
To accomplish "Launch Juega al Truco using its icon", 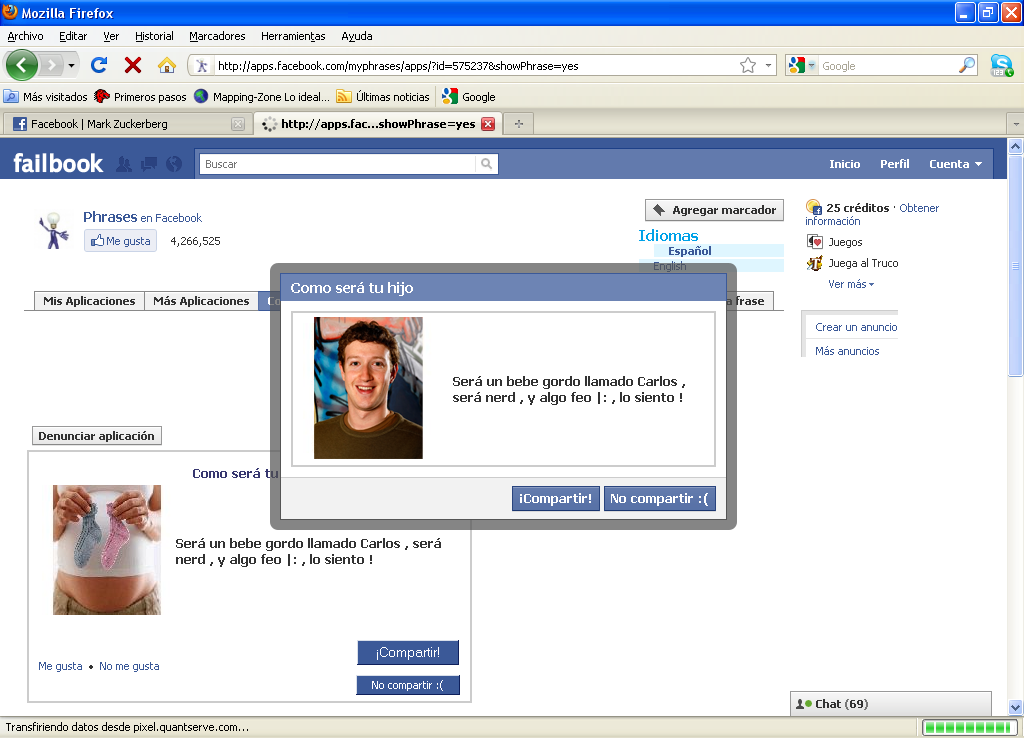I will (816, 263).
